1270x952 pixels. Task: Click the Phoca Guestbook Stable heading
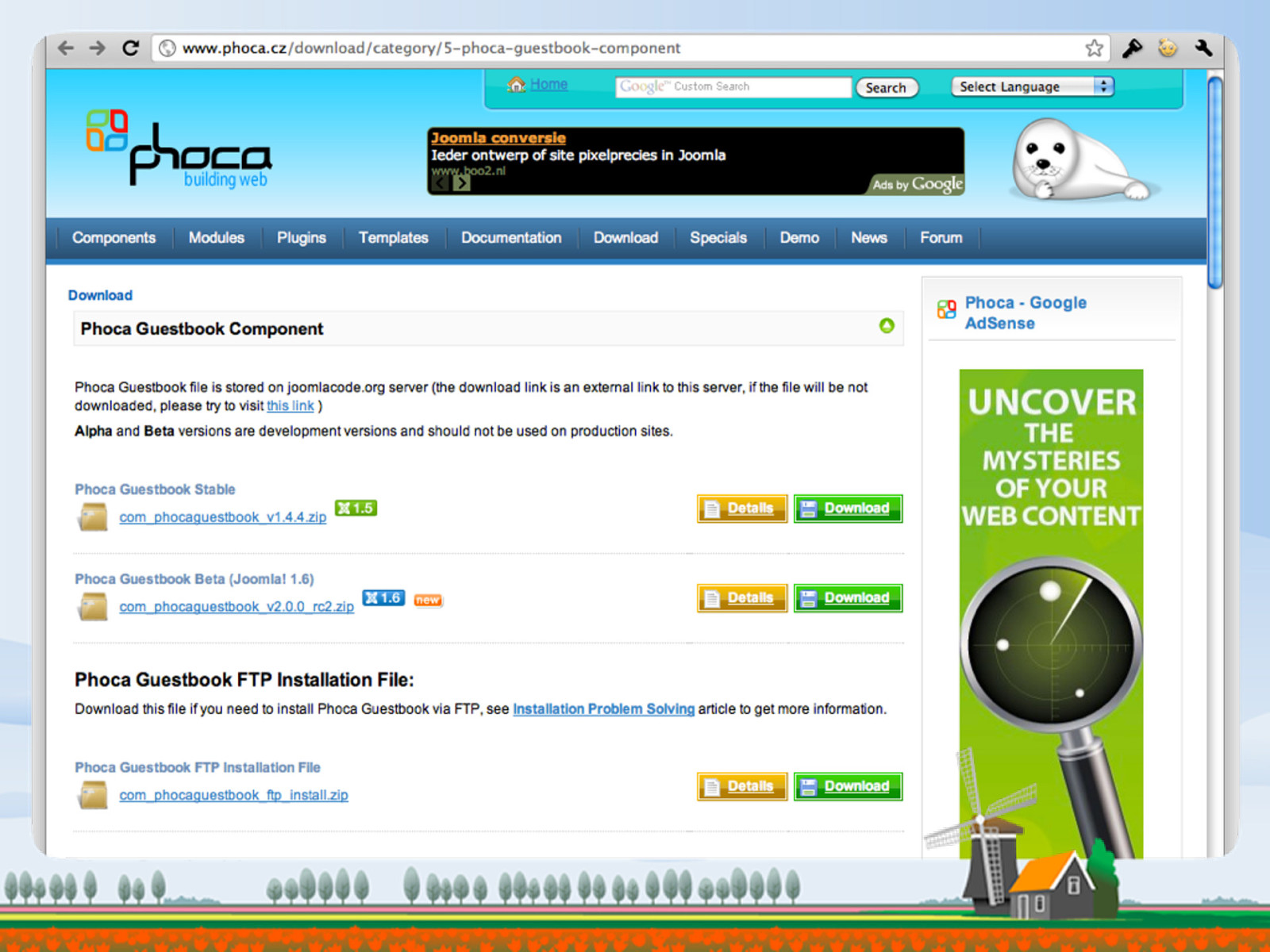[x=155, y=489]
